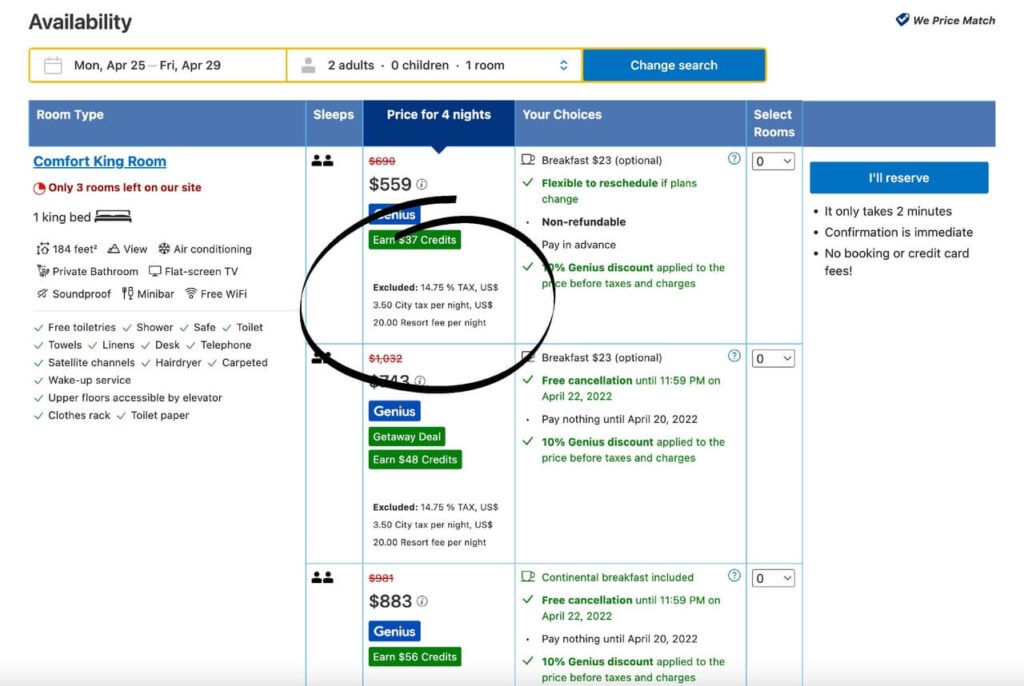The height and width of the screenshot is (686, 1024).
Task: Open the info icon next to $883
Action: tap(422, 601)
